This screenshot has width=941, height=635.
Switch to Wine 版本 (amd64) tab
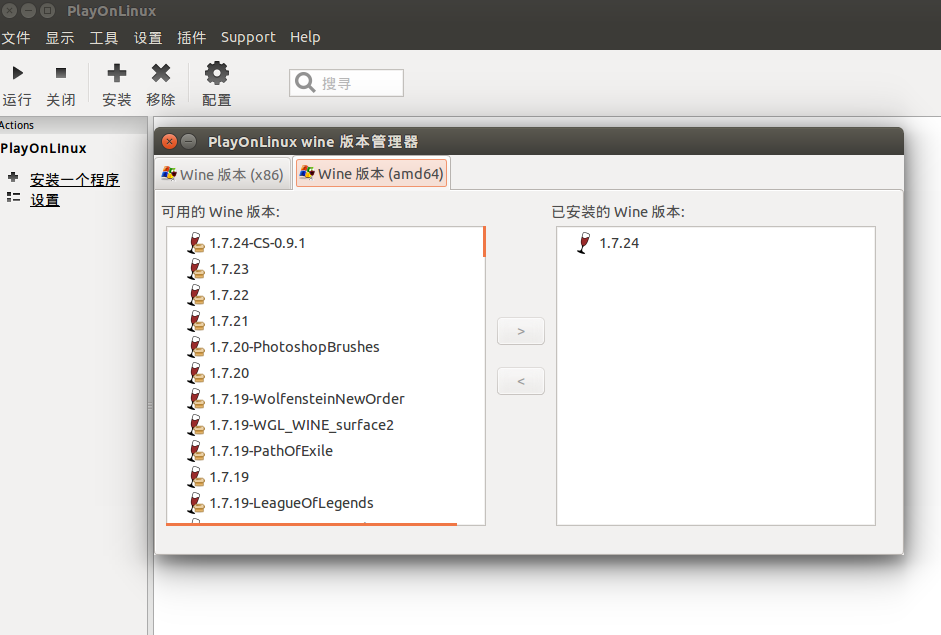[x=371, y=173]
